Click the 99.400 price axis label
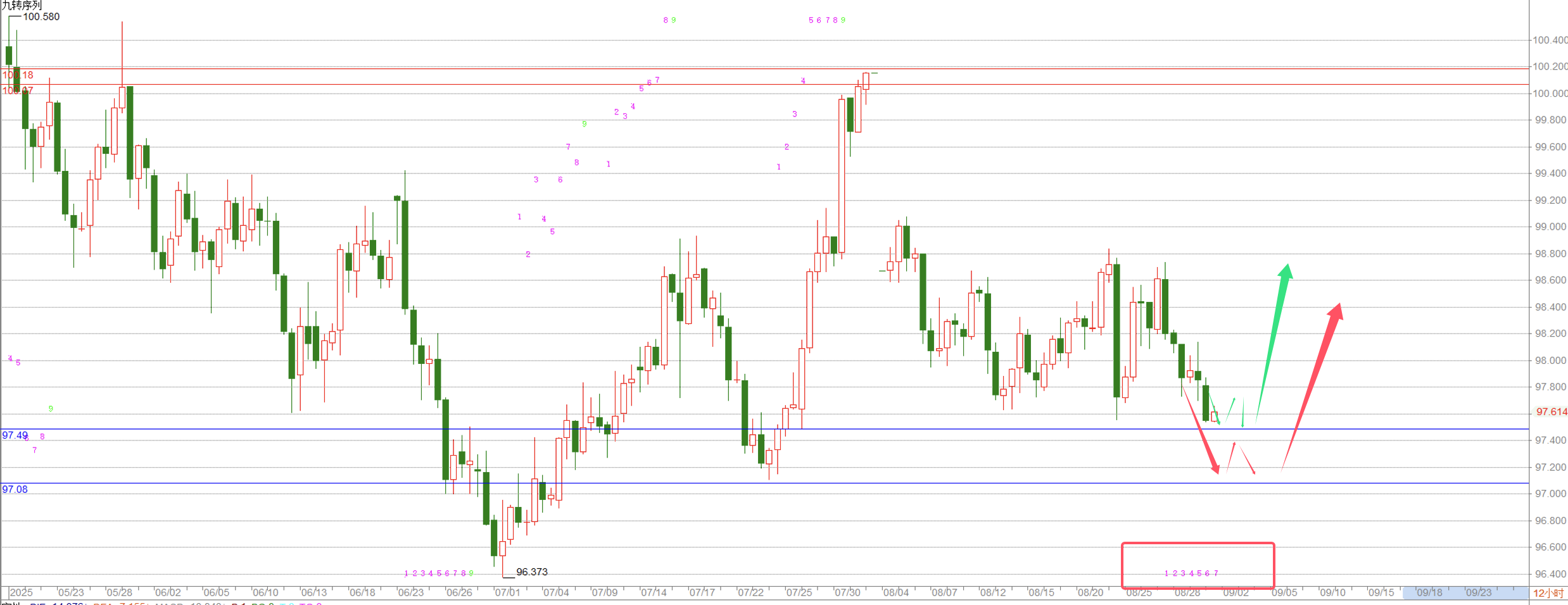 pyautogui.click(x=1551, y=173)
